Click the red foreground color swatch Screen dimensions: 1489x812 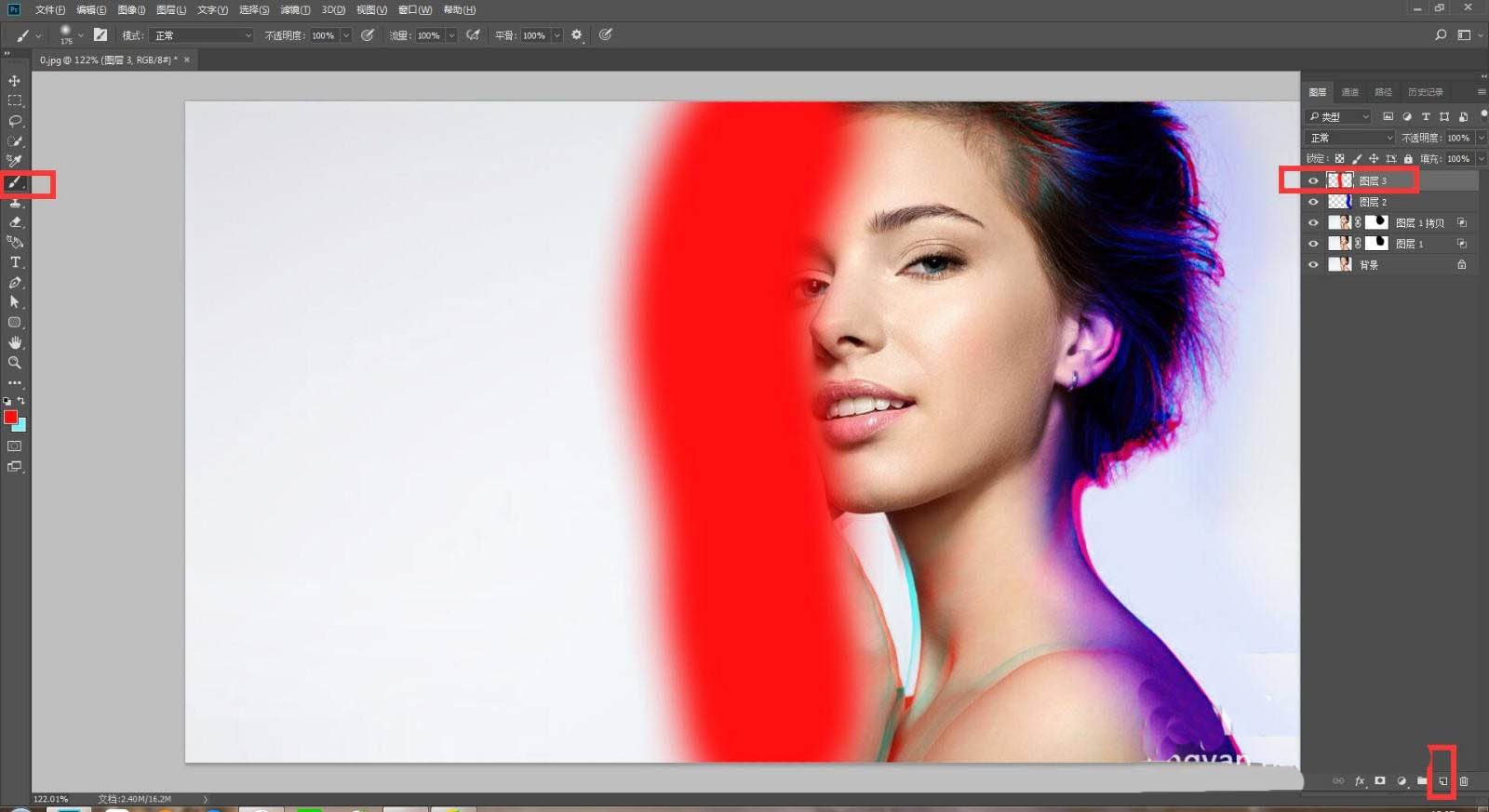pos(10,417)
